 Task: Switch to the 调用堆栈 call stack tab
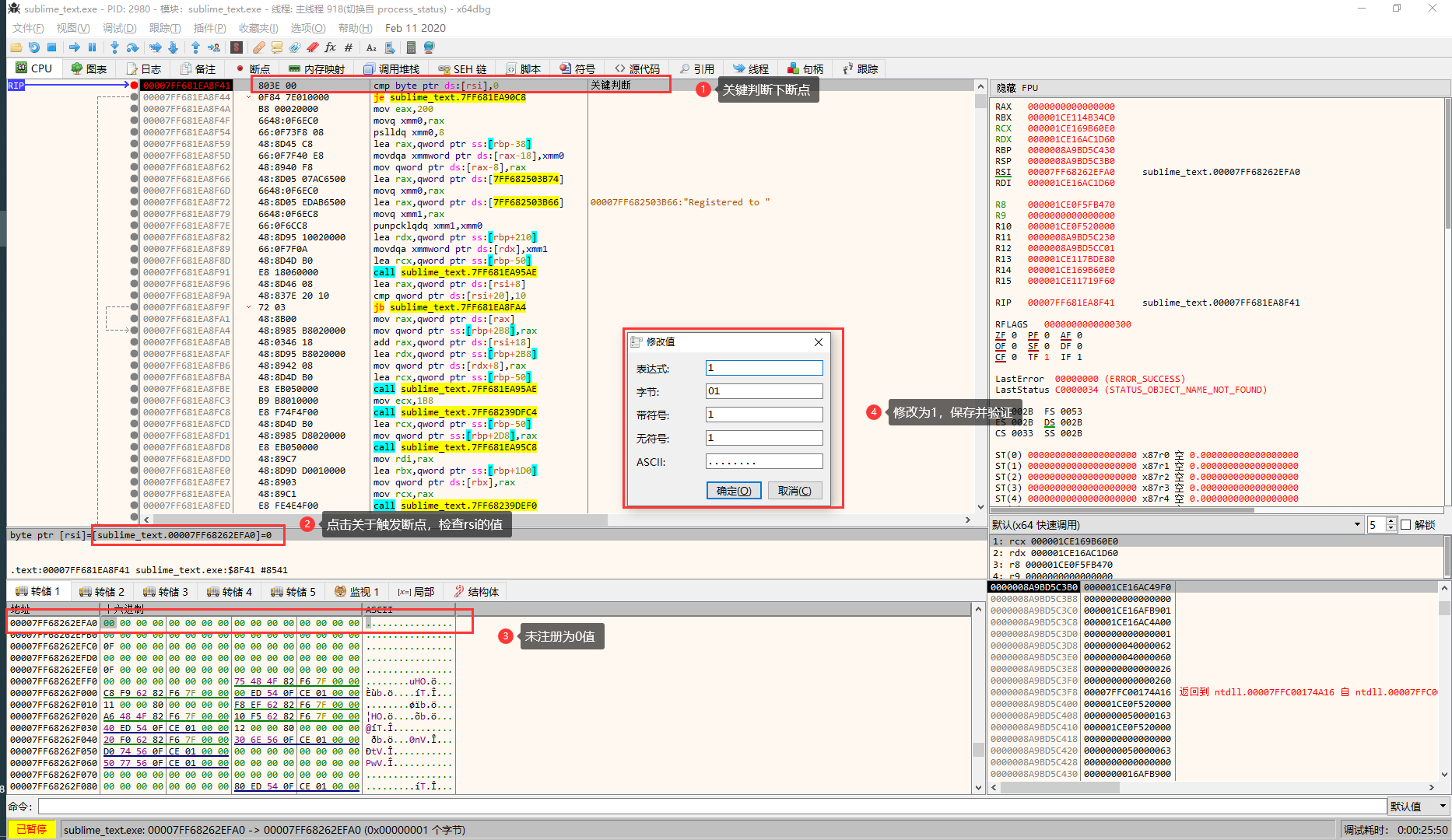click(x=391, y=69)
